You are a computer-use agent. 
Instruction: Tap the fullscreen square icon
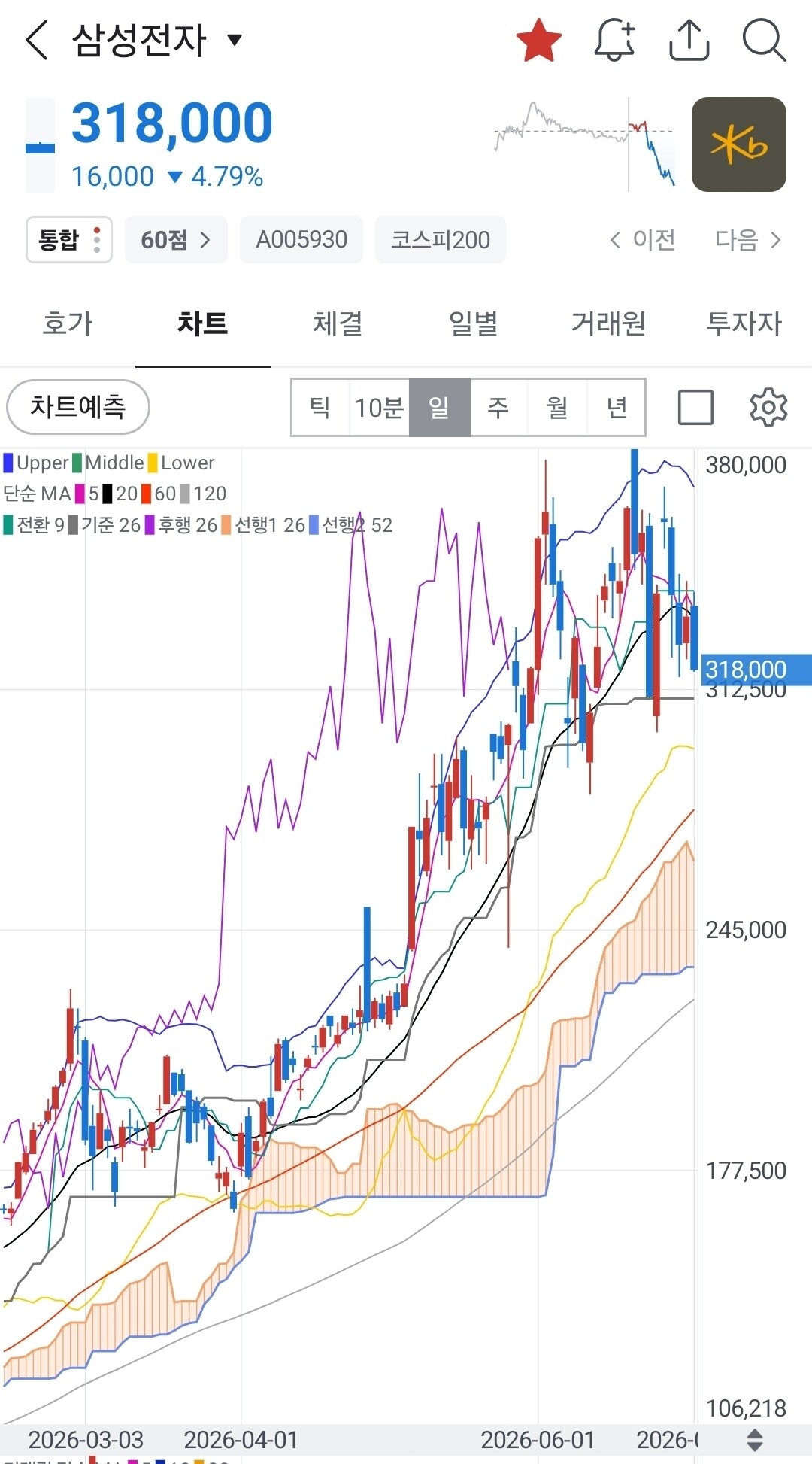pyautogui.click(x=695, y=408)
